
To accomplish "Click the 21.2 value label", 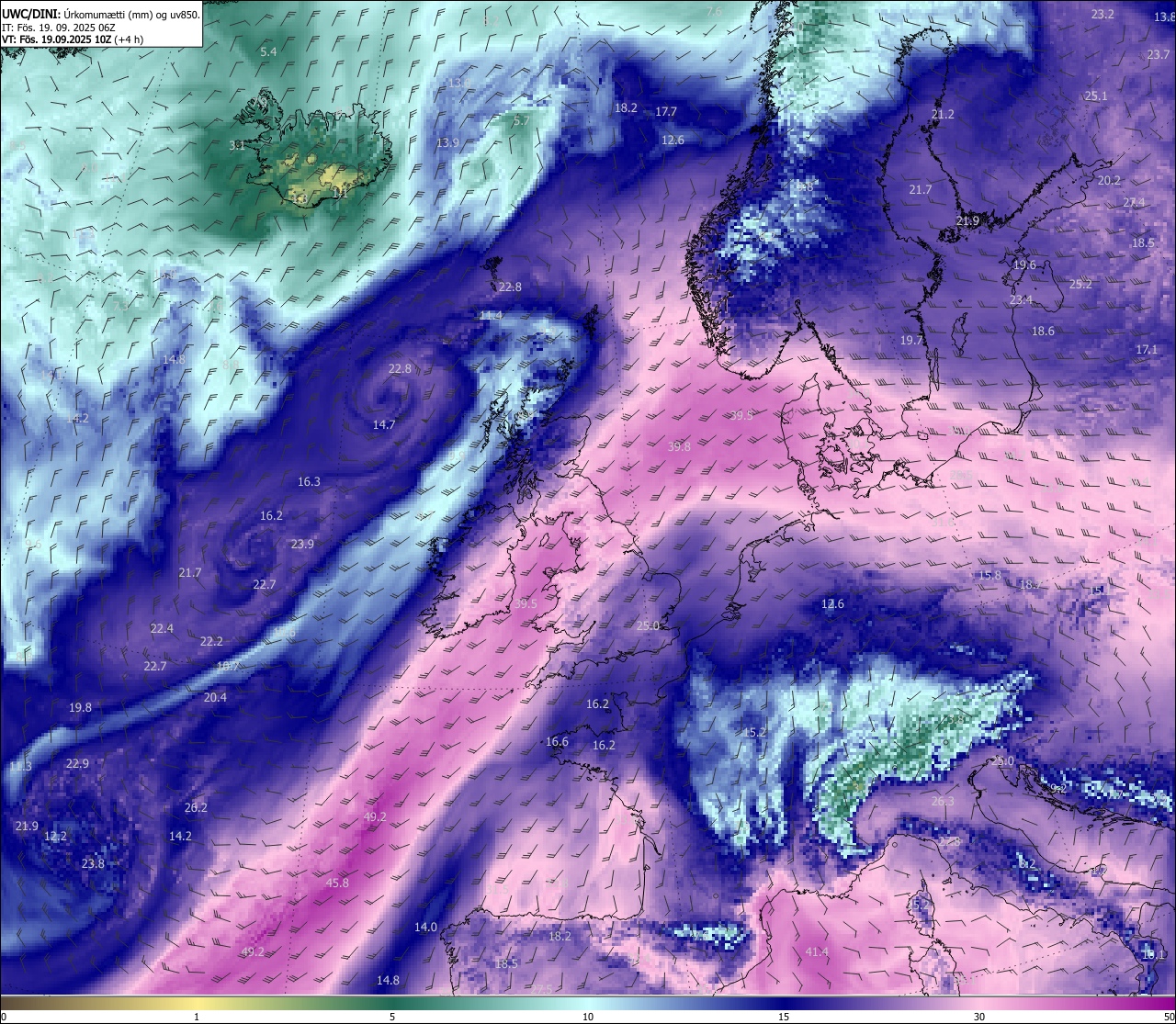I will pyautogui.click(x=943, y=114).
